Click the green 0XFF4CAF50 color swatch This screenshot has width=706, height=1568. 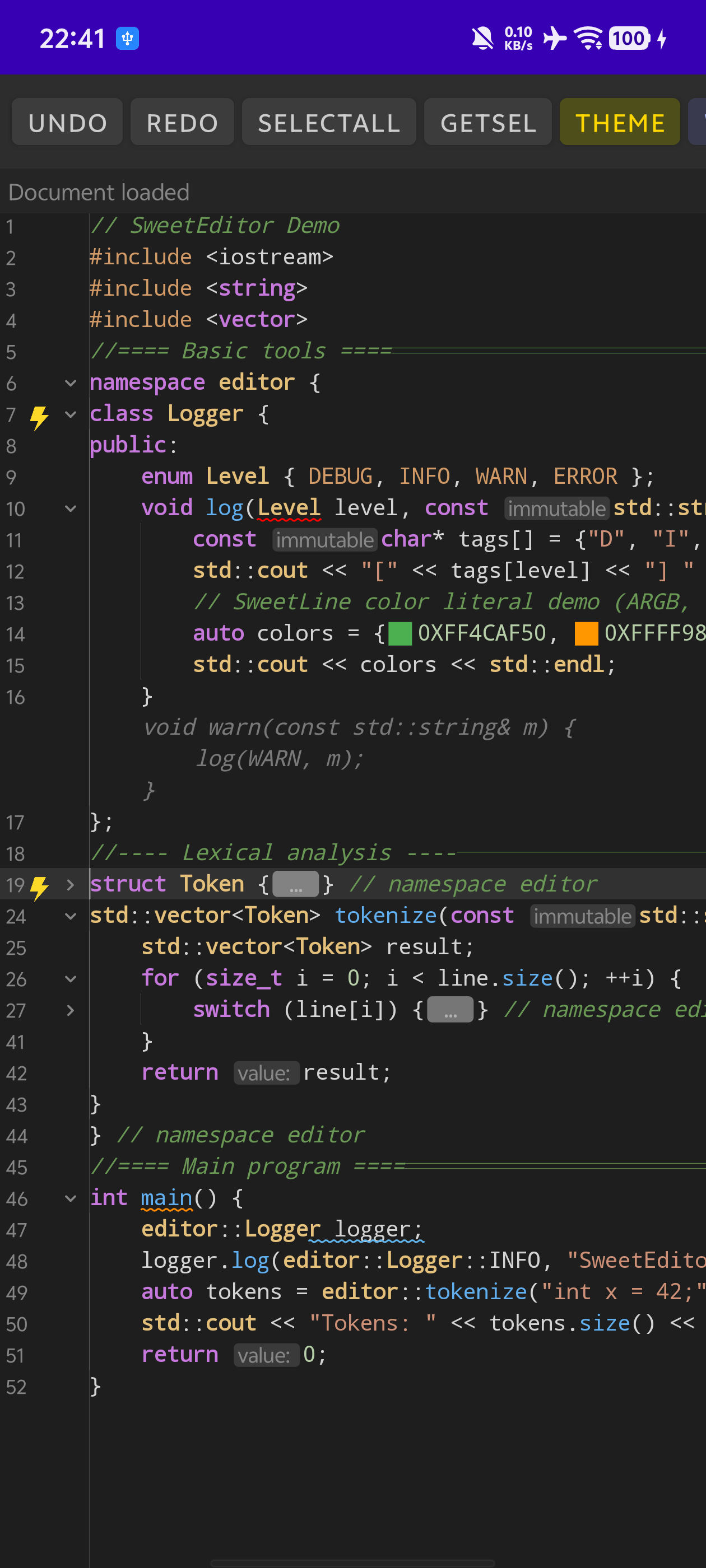click(x=400, y=634)
